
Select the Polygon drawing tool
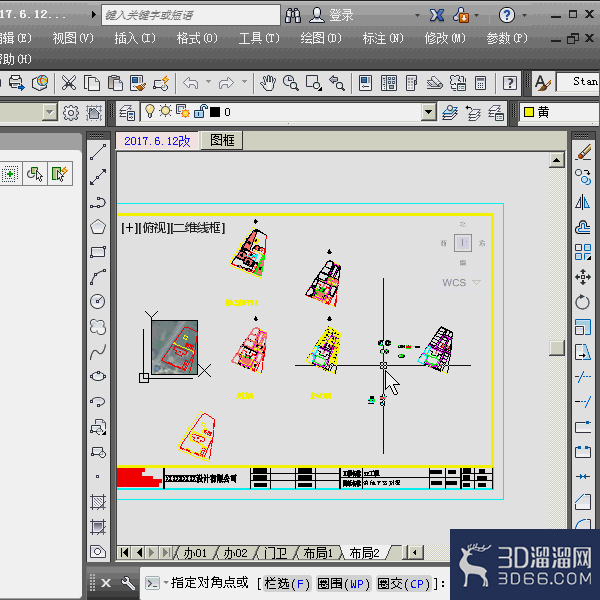[x=98, y=227]
